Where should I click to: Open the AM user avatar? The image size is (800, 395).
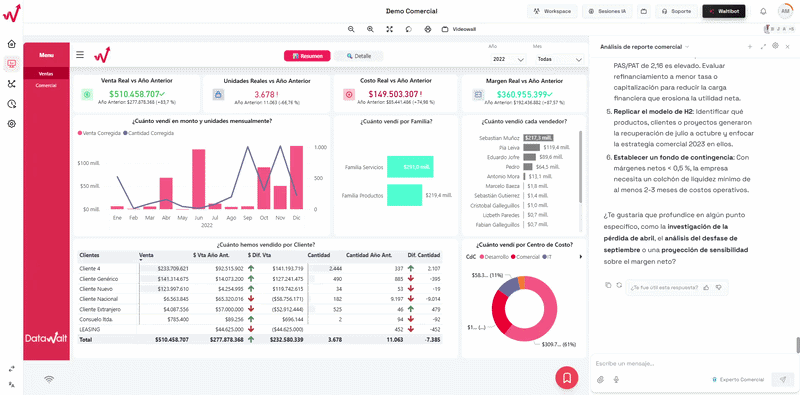pyautogui.click(x=785, y=11)
